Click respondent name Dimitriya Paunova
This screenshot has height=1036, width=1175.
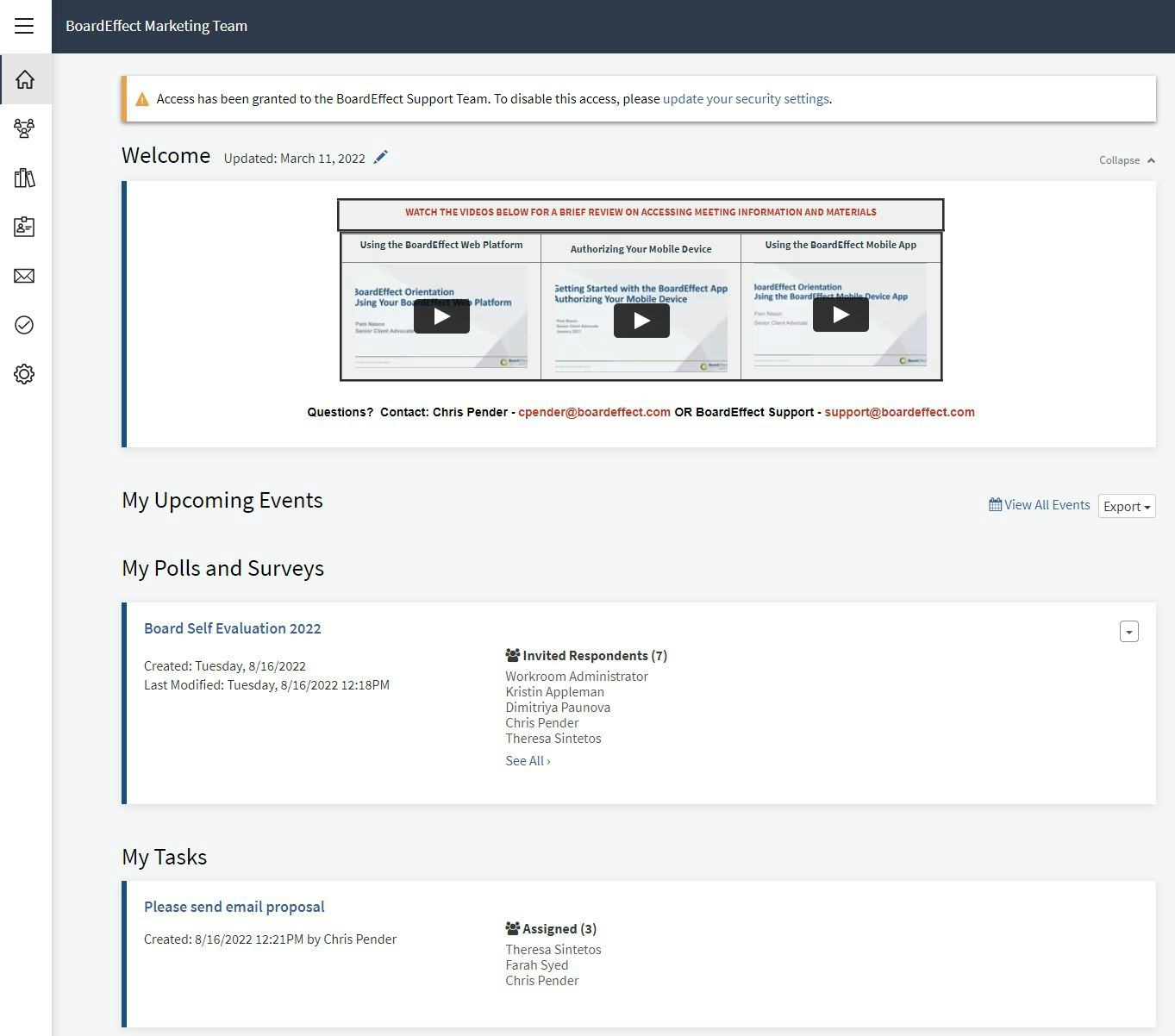coord(558,708)
